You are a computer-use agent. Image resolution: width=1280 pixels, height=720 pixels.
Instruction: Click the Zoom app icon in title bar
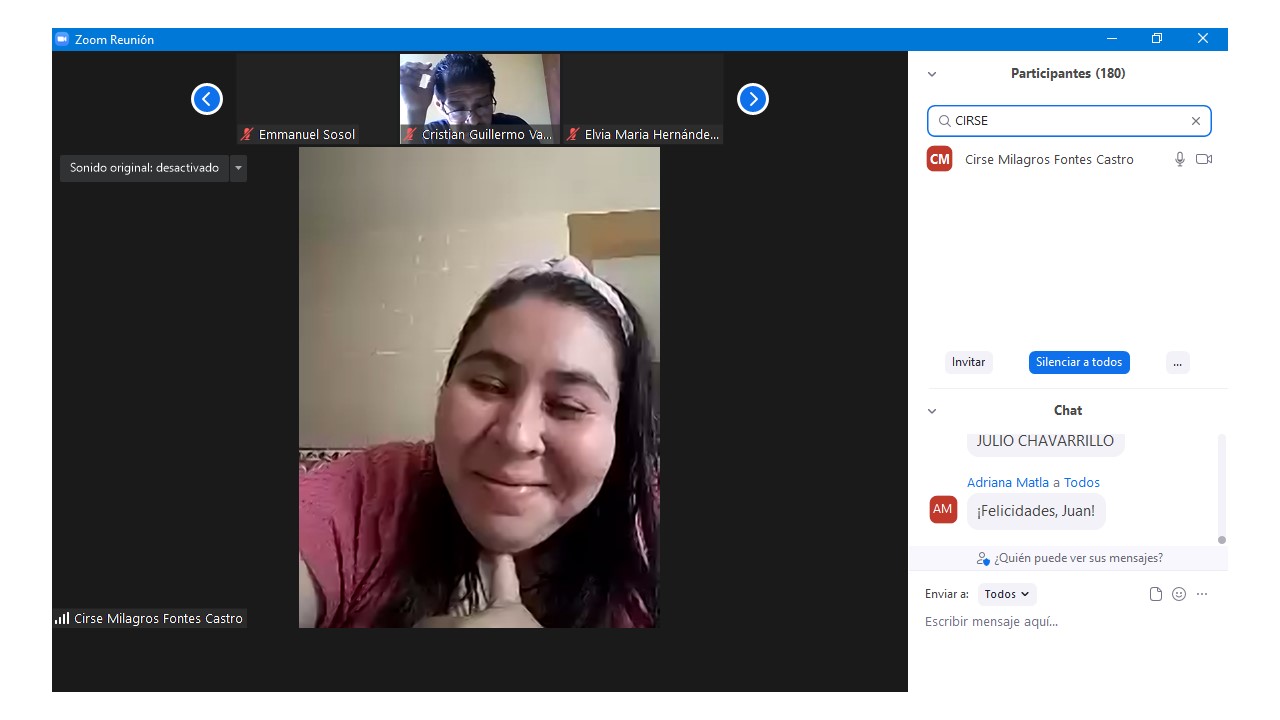pyautogui.click(x=62, y=39)
